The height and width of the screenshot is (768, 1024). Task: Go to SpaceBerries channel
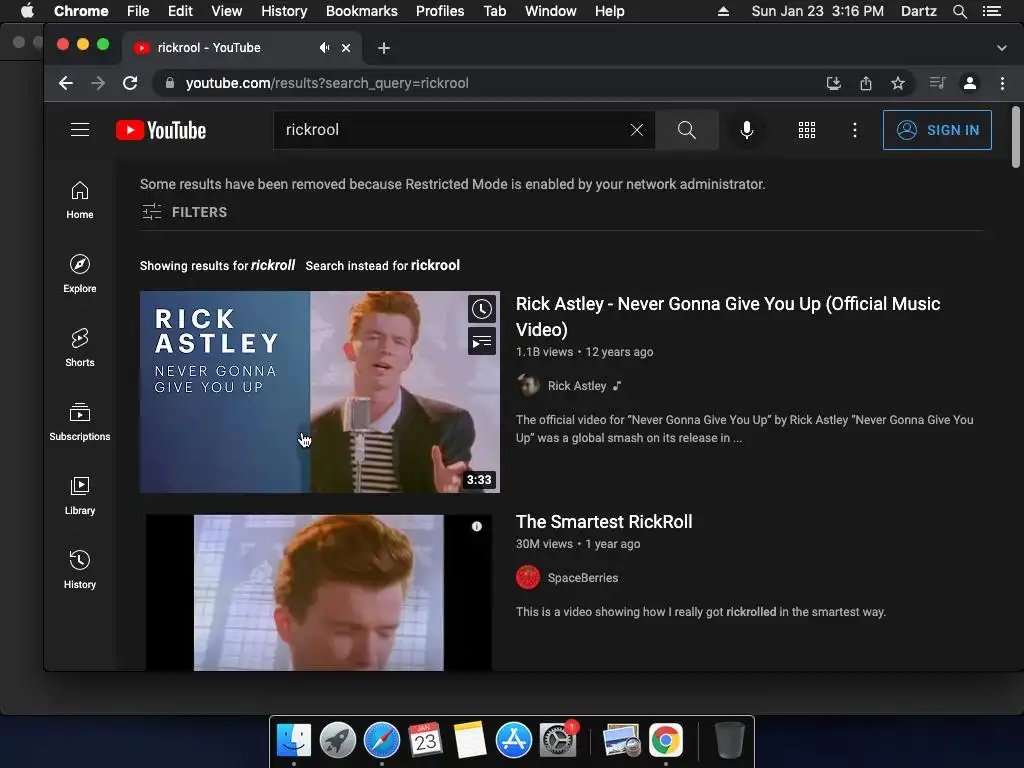pyautogui.click(x=583, y=577)
